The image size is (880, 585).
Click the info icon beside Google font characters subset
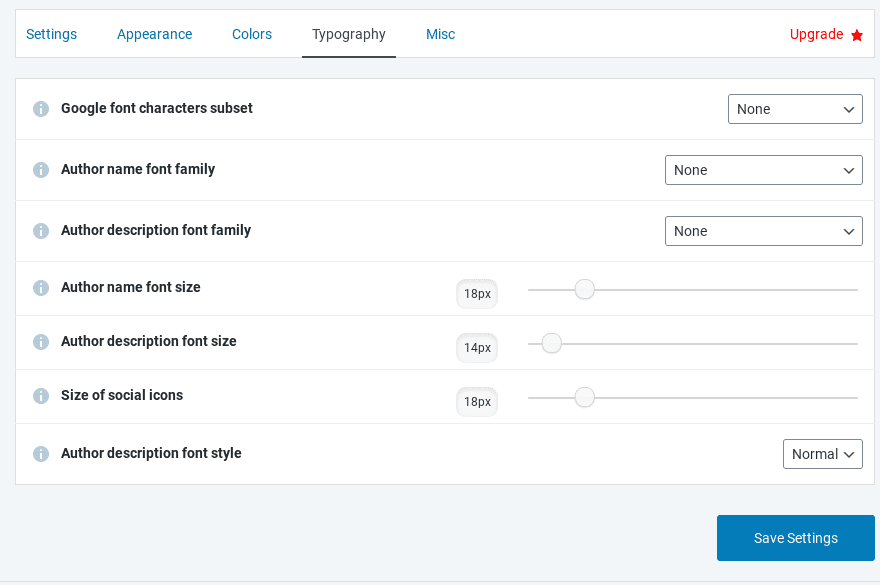coord(40,108)
